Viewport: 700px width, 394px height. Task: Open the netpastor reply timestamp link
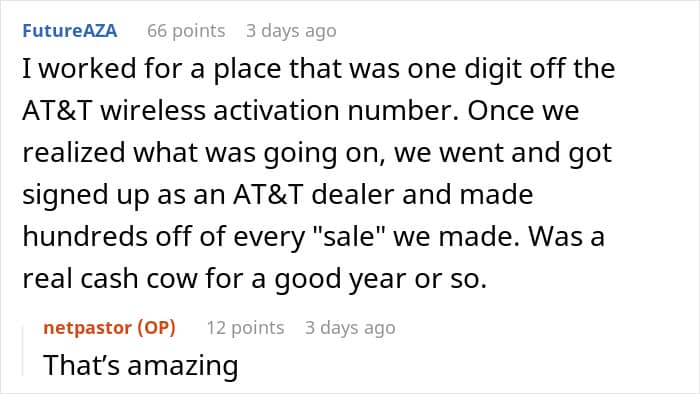pyautogui.click(x=350, y=328)
